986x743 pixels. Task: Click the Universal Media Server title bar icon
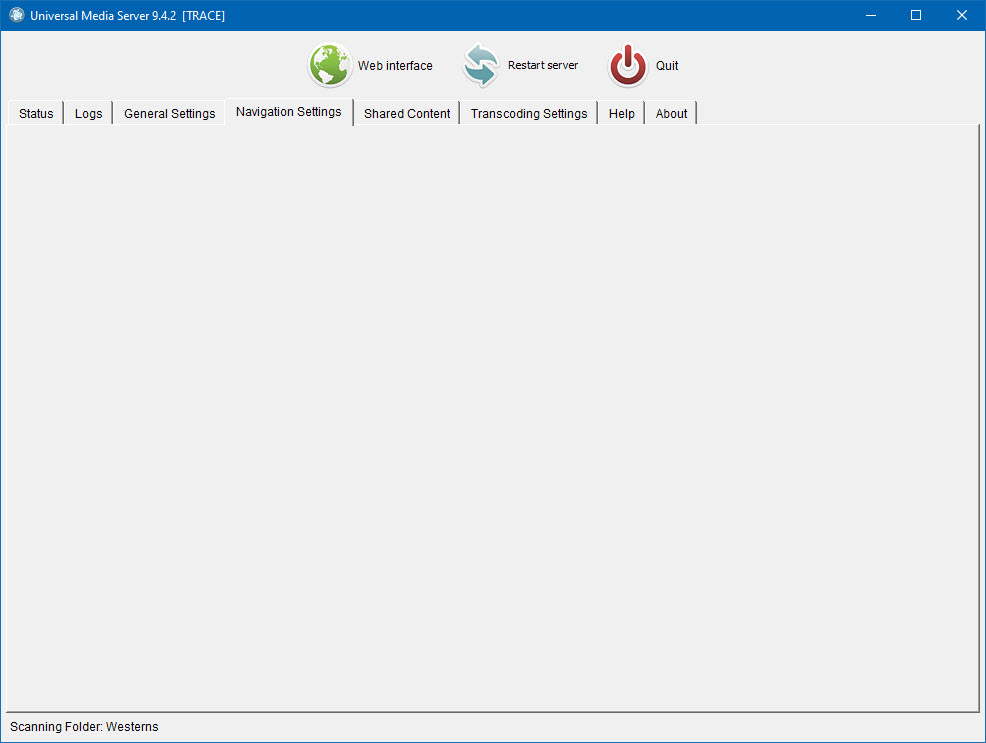(x=17, y=15)
